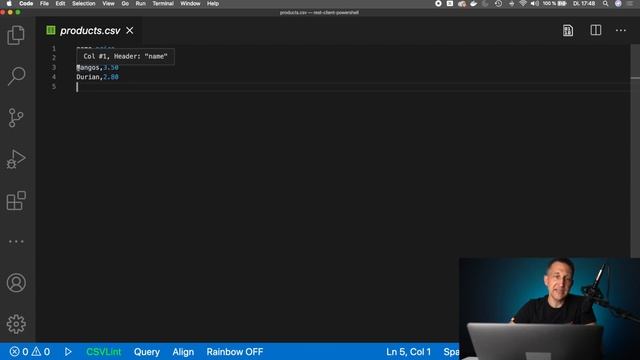This screenshot has width=640, height=360.
Task: Open Query from the status bar
Action: [147, 352]
